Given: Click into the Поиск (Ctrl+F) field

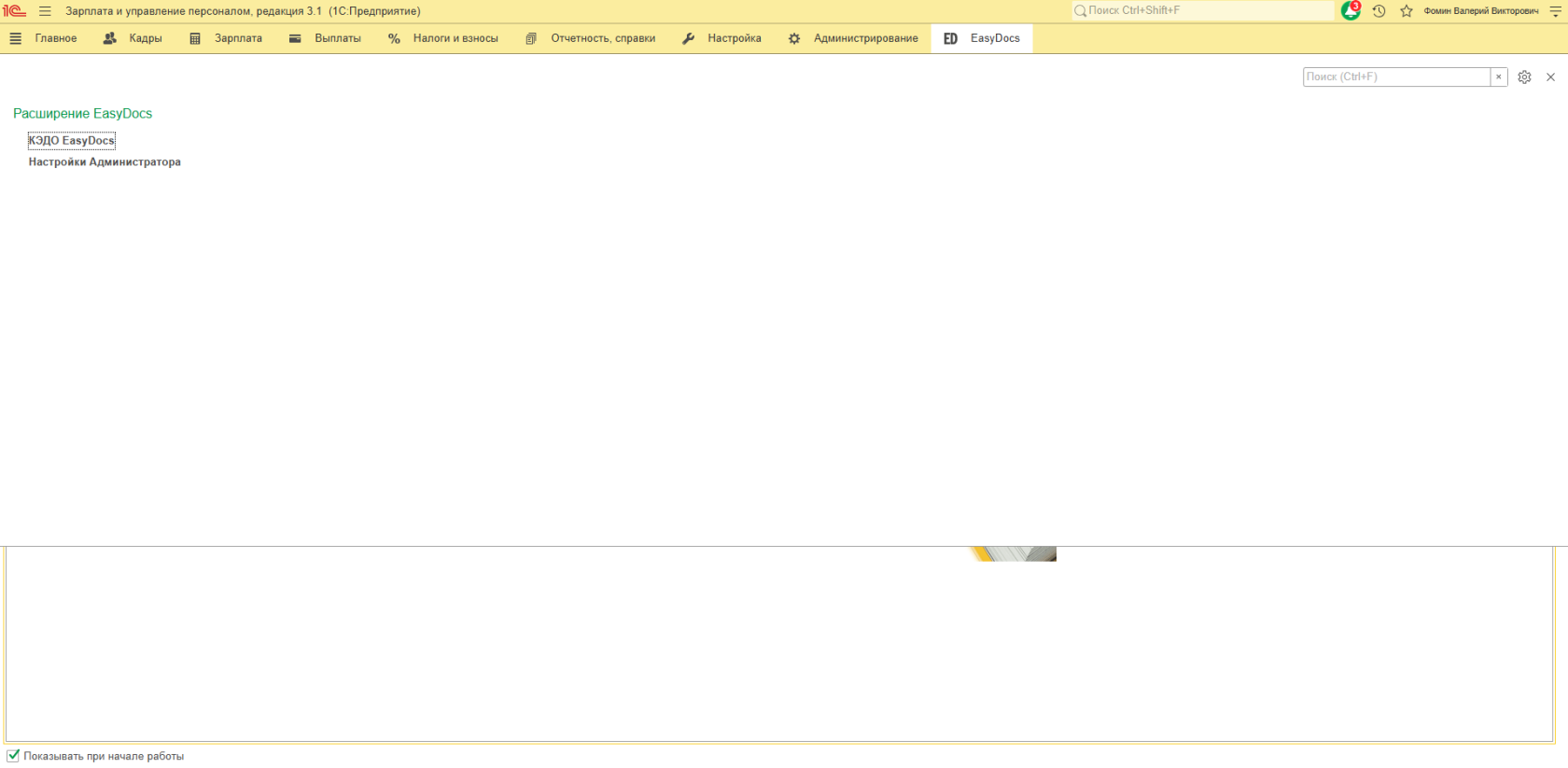Looking at the screenshot, I should (x=1396, y=77).
